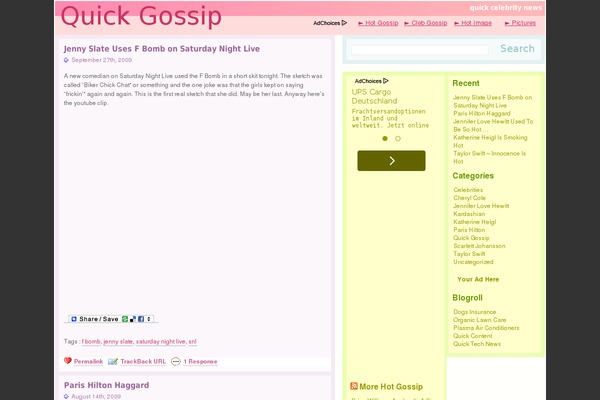
Task: Select the first ad carousel dot
Action: click(x=385, y=139)
